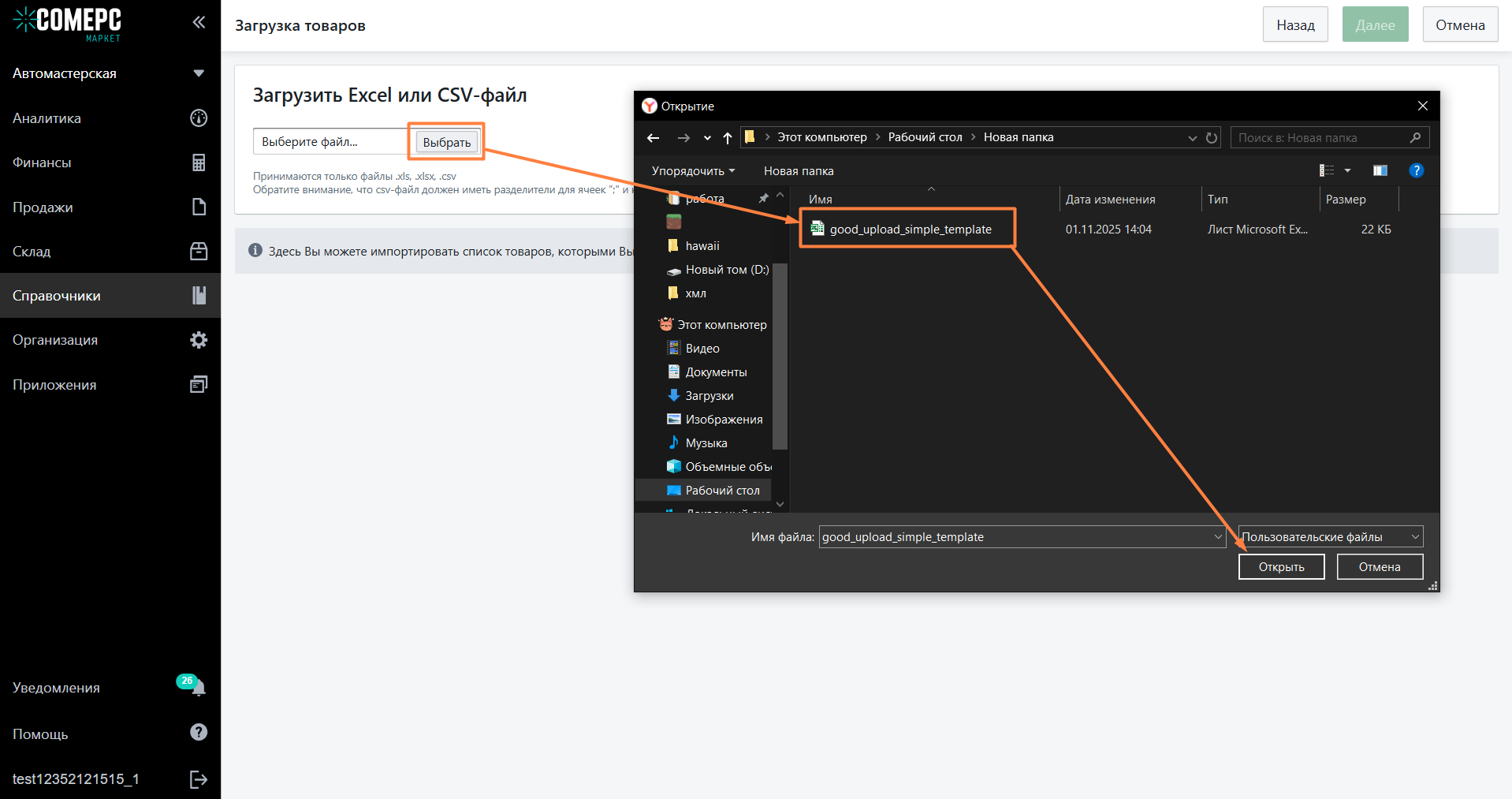1512x799 pixels.
Task: Open the Упорядочить menu
Action: (x=693, y=171)
